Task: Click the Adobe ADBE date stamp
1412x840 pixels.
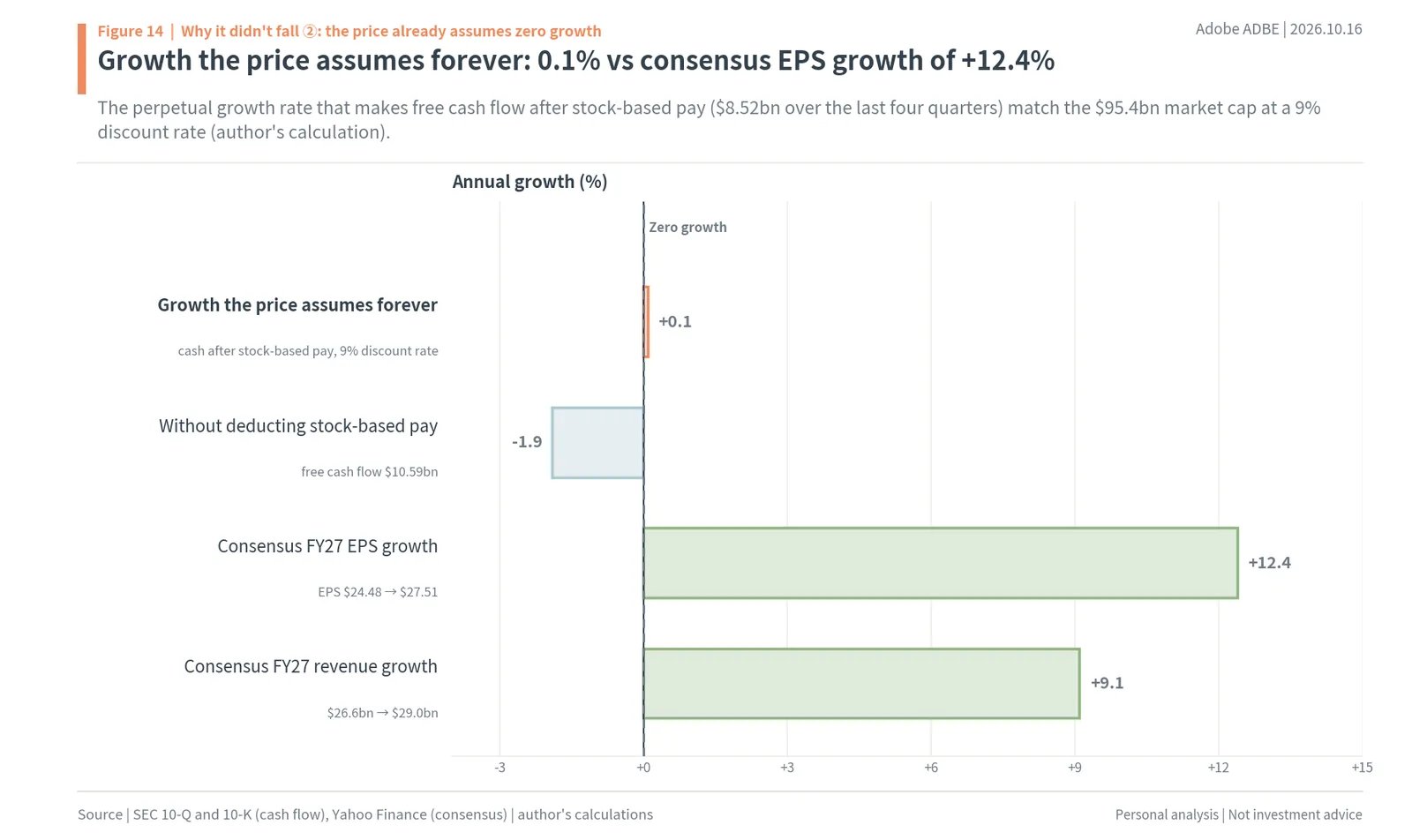Action: pyautogui.click(x=1279, y=29)
